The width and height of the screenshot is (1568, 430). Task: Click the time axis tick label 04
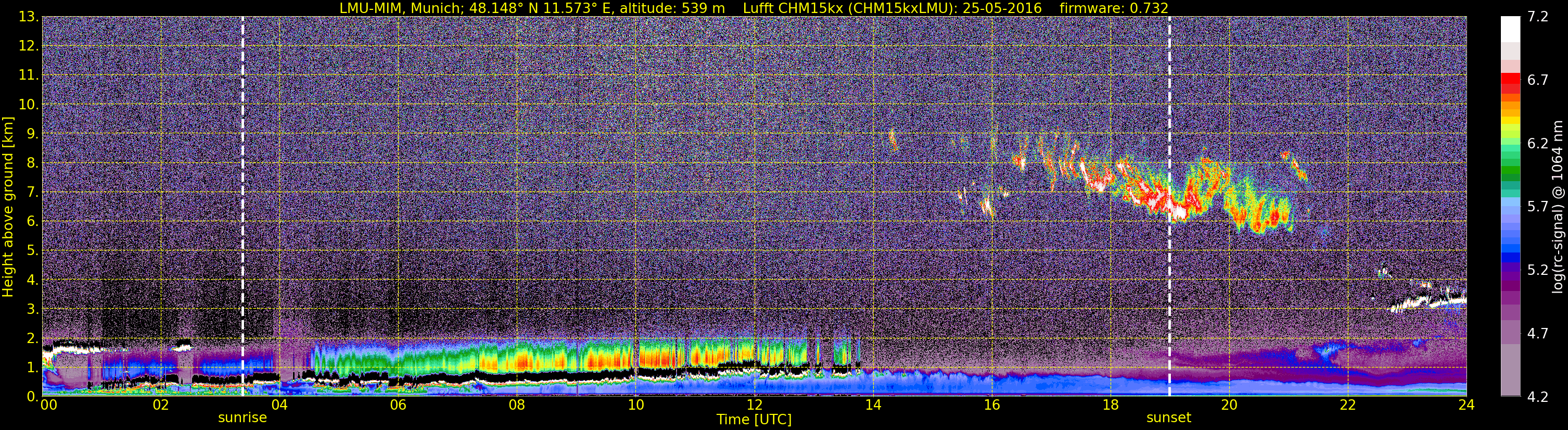279,404
